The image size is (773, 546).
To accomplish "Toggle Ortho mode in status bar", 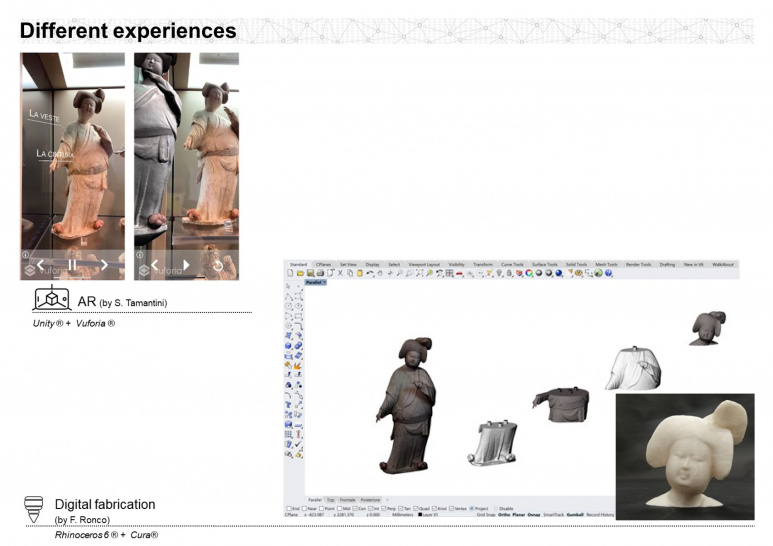I will (504, 515).
